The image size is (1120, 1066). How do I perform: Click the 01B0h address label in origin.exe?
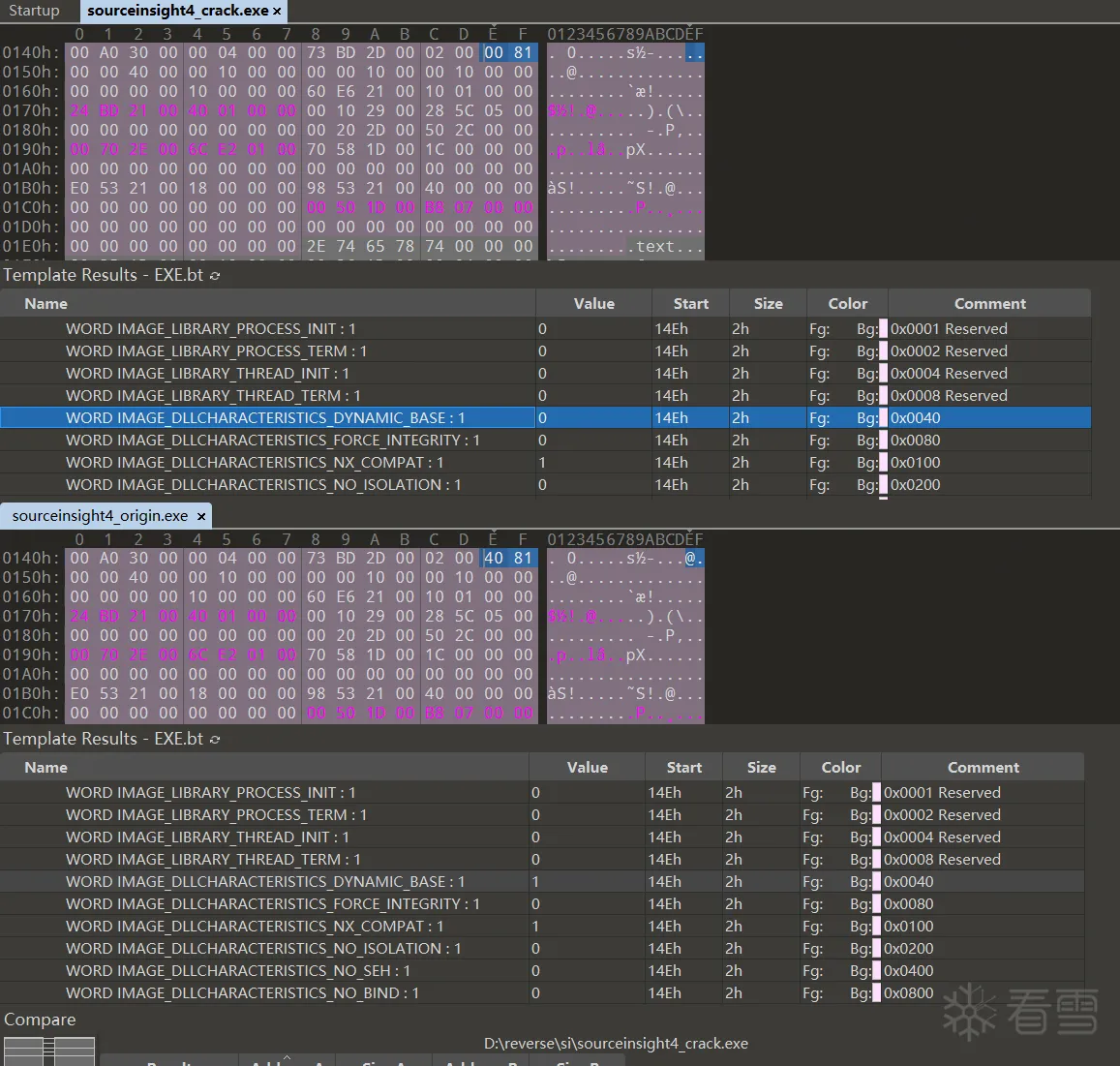tap(31, 693)
